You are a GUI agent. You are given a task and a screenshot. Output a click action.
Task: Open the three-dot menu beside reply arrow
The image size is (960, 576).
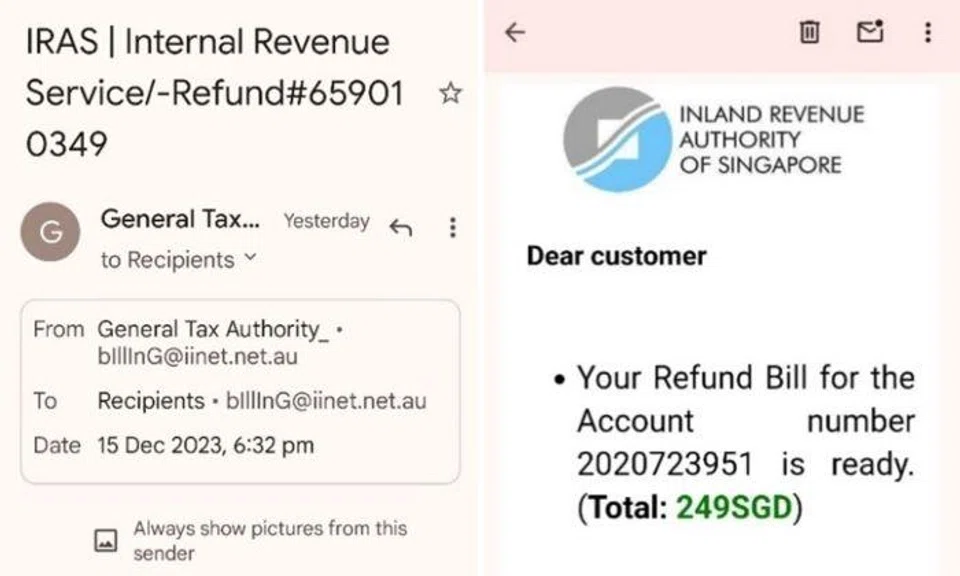tap(452, 228)
